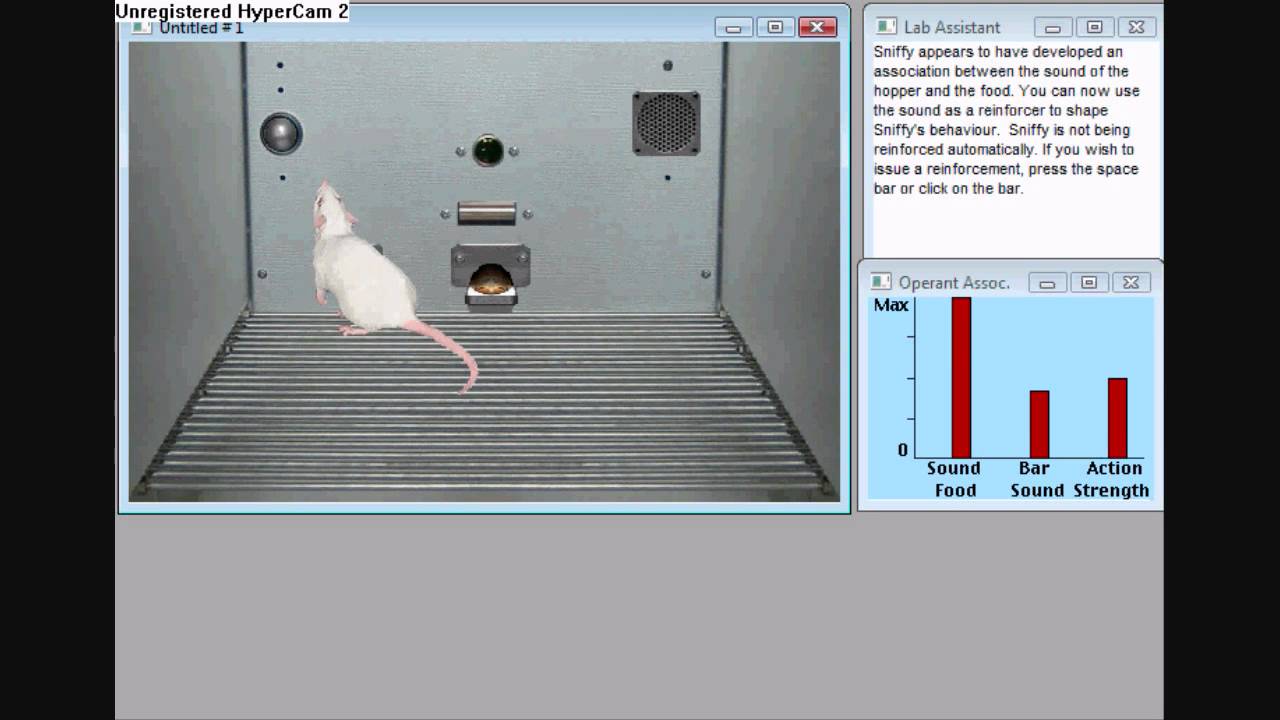Click the round water spout in the cage
The image size is (1280, 720).
[x=281, y=133]
